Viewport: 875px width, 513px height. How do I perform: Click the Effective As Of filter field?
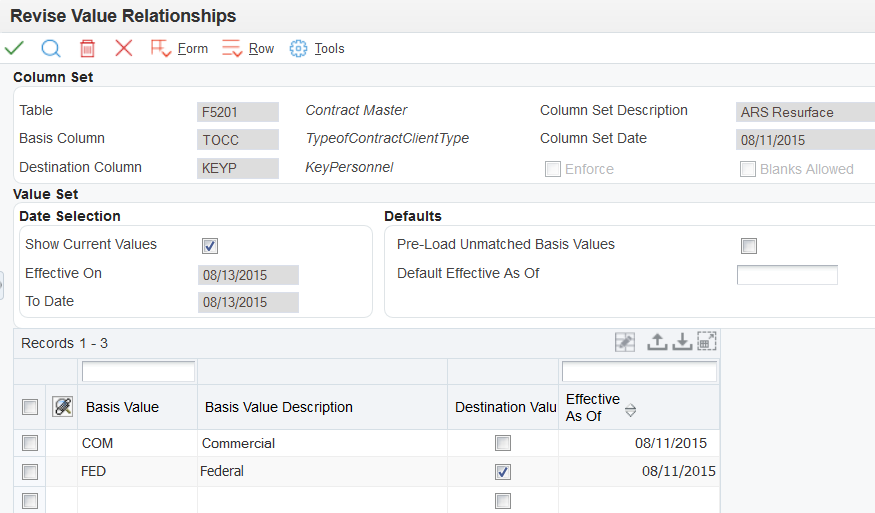(640, 372)
